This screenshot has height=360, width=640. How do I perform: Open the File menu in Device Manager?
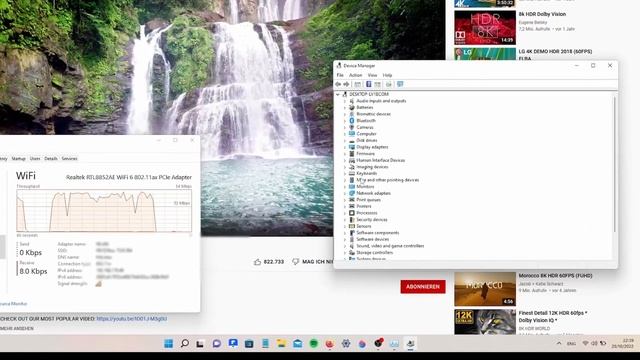tap(340, 75)
